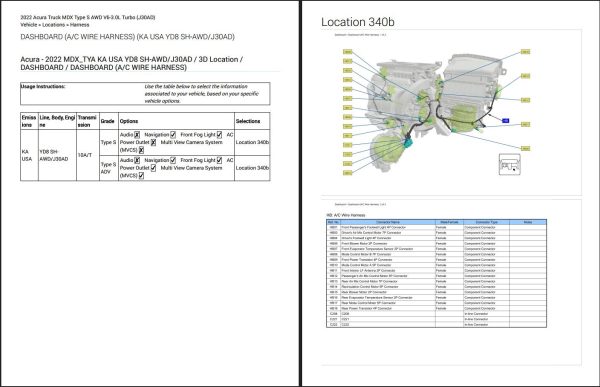Click the blue callout label in harness diagram
600x387 pixels.
click(505, 121)
